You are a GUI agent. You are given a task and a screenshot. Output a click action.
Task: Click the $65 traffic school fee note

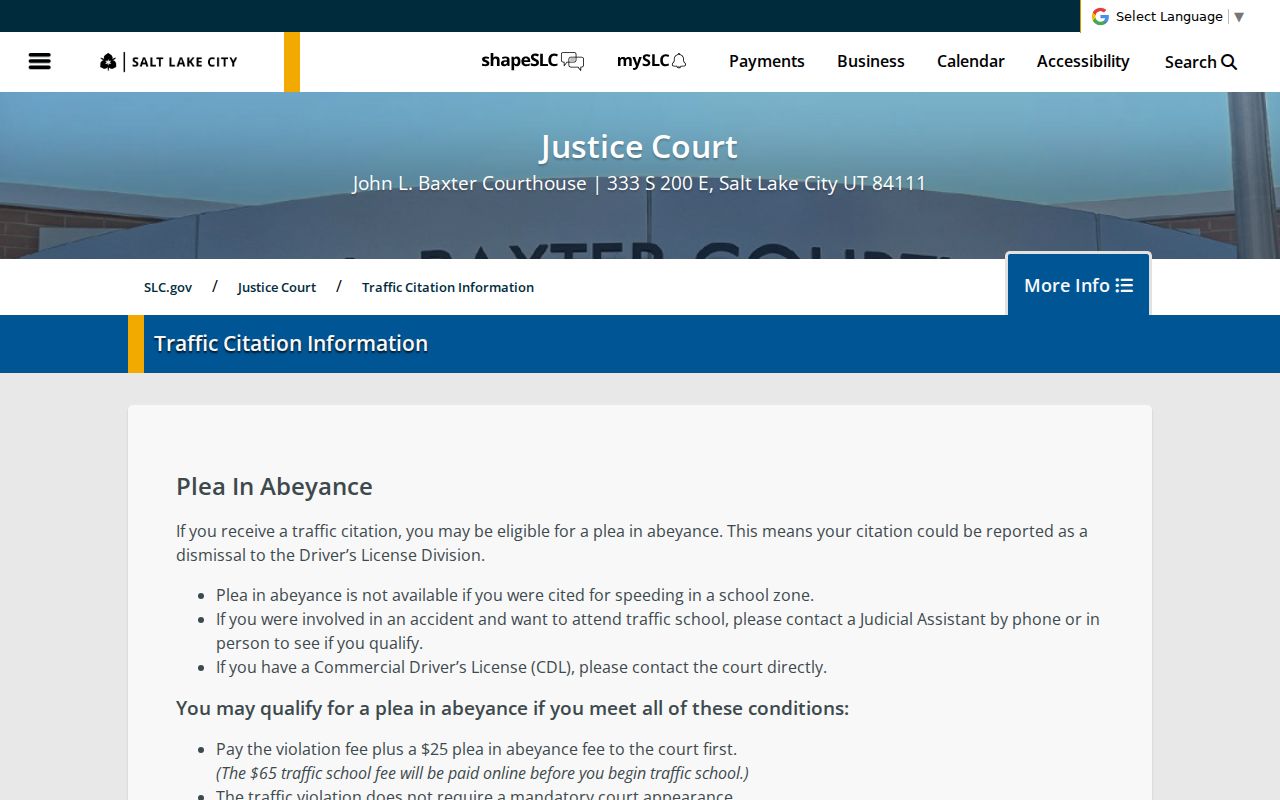click(482, 773)
